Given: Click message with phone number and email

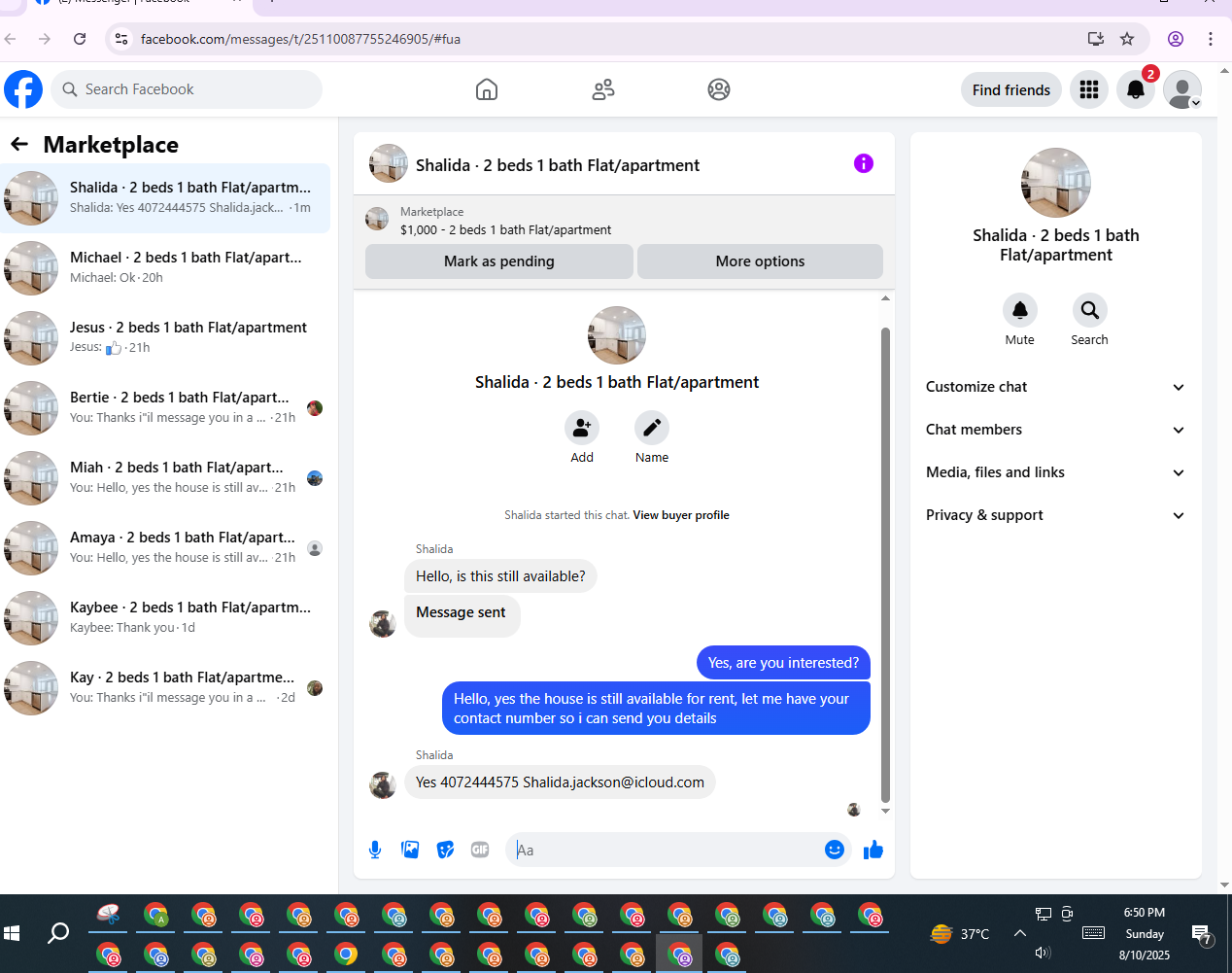Looking at the screenshot, I should (560, 782).
